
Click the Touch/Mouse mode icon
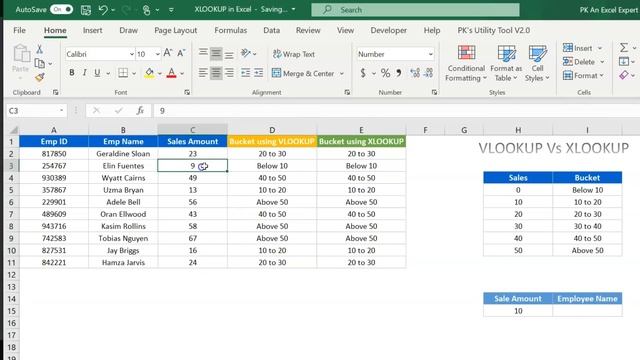147,10
